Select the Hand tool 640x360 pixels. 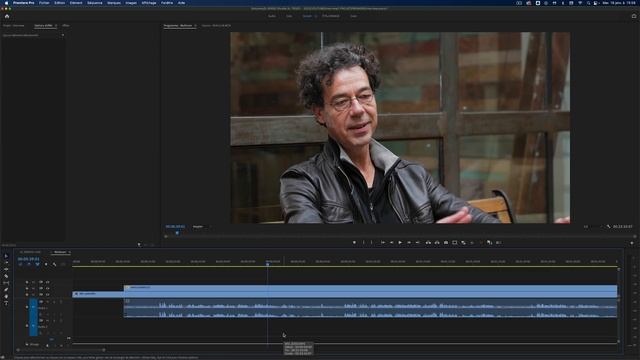pyautogui.click(x=6, y=296)
